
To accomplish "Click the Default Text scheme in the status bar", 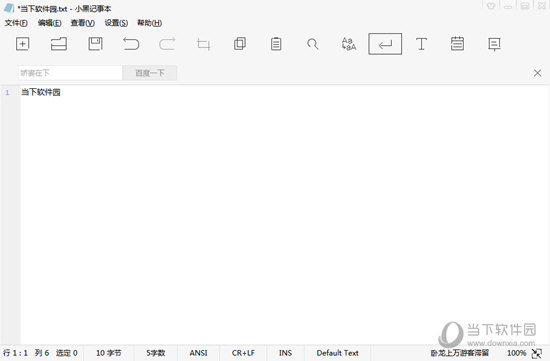I will 337,353.
